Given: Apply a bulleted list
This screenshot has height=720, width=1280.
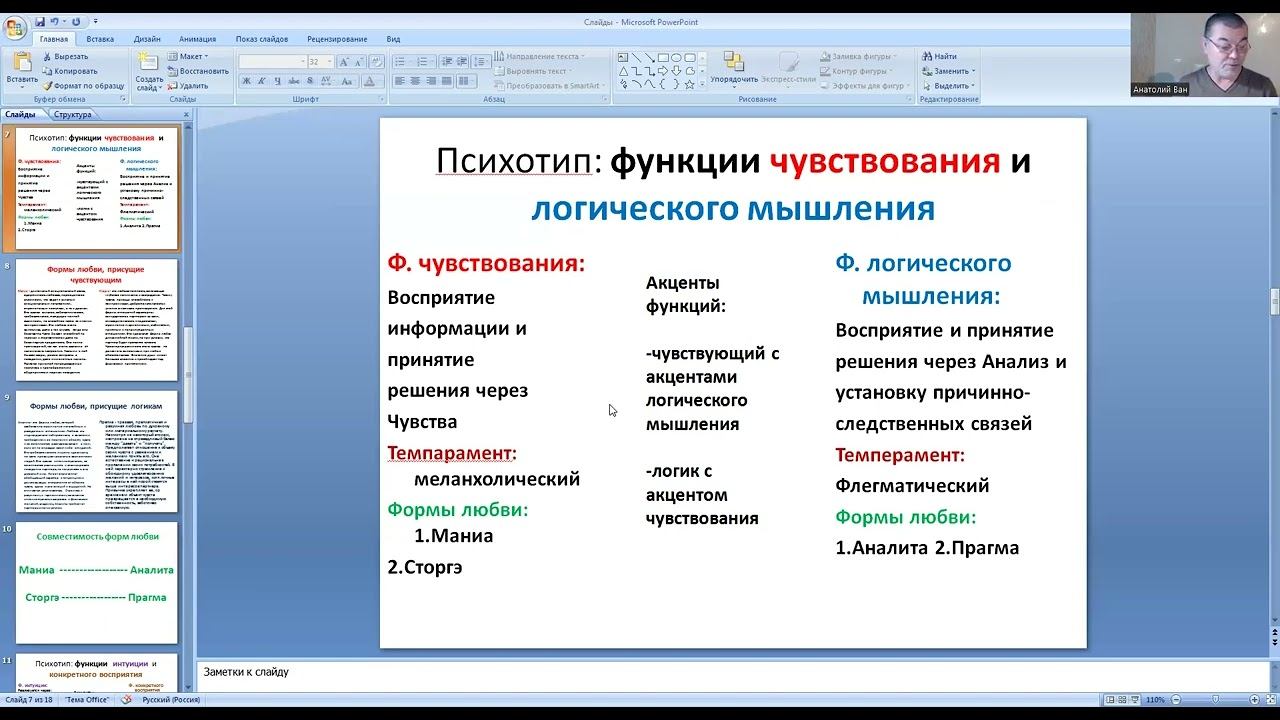Looking at the screenshot, I should (403, 62).
